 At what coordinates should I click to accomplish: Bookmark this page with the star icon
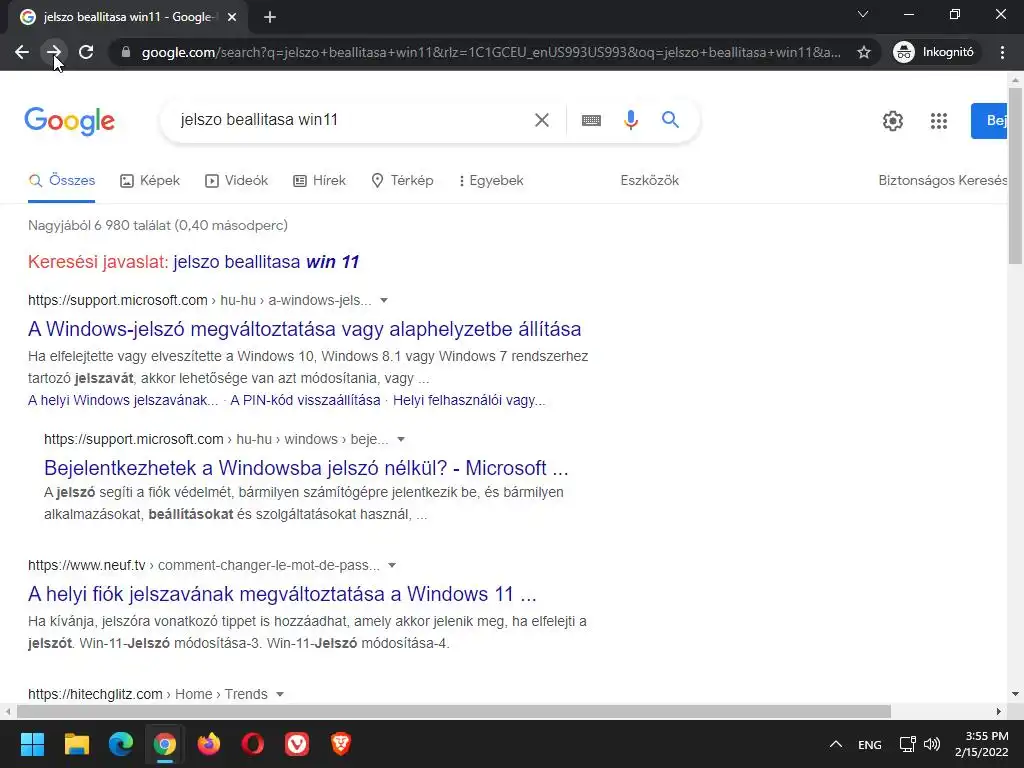[863, 52]
